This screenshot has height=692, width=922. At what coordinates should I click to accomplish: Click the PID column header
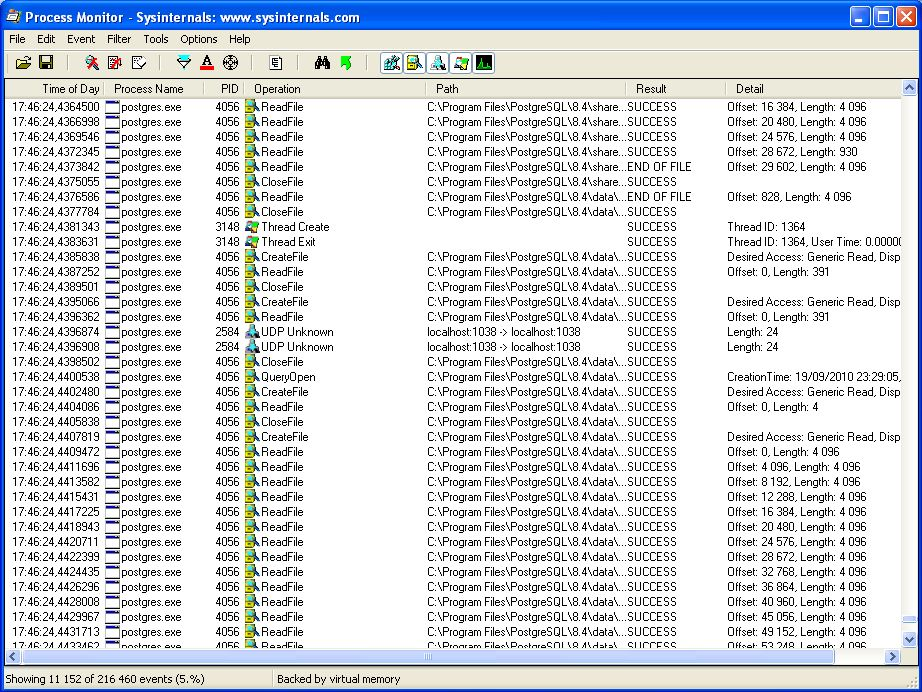pos(224,89)
